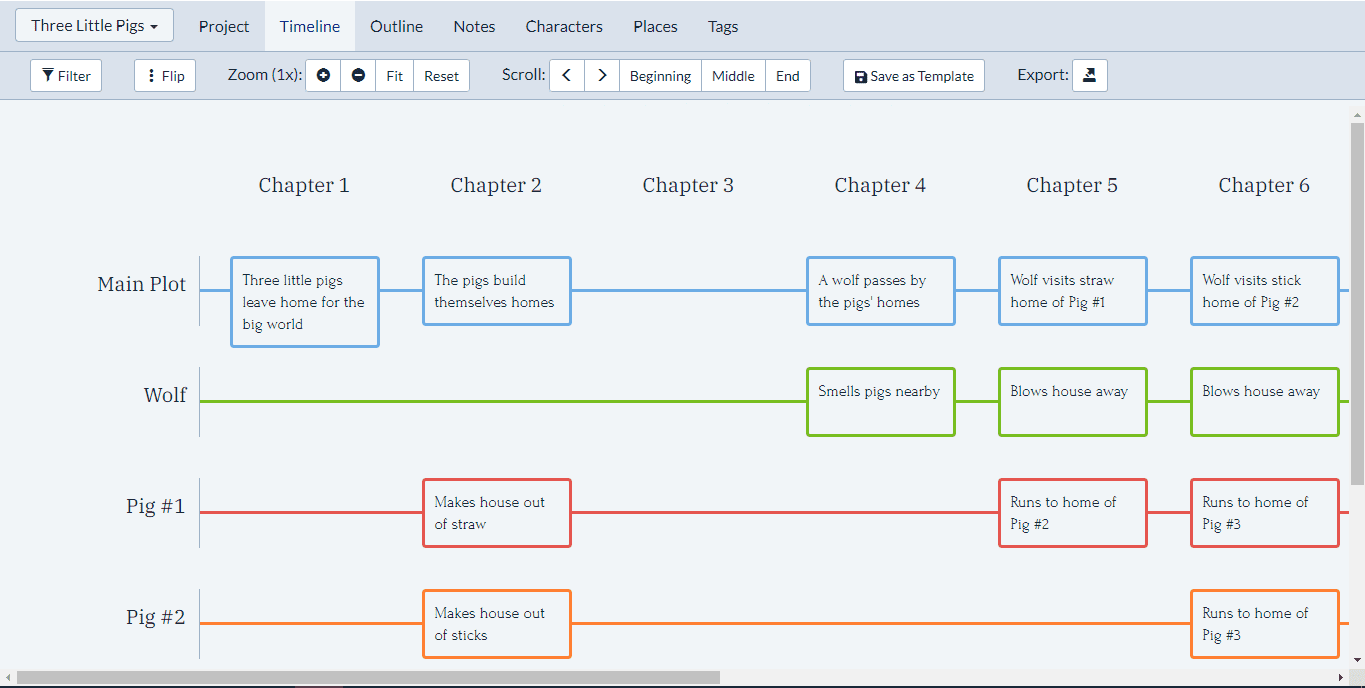Screen dimensions: 1365x688
Task: Open the Filter options
Action: point(65,75)
